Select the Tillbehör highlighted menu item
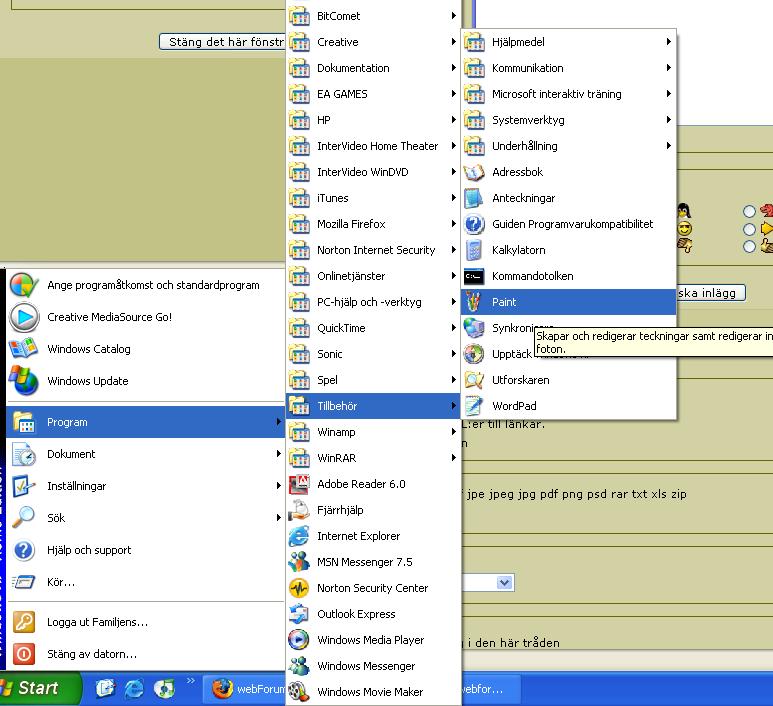 pyautogui.click(x=373, y=406)
